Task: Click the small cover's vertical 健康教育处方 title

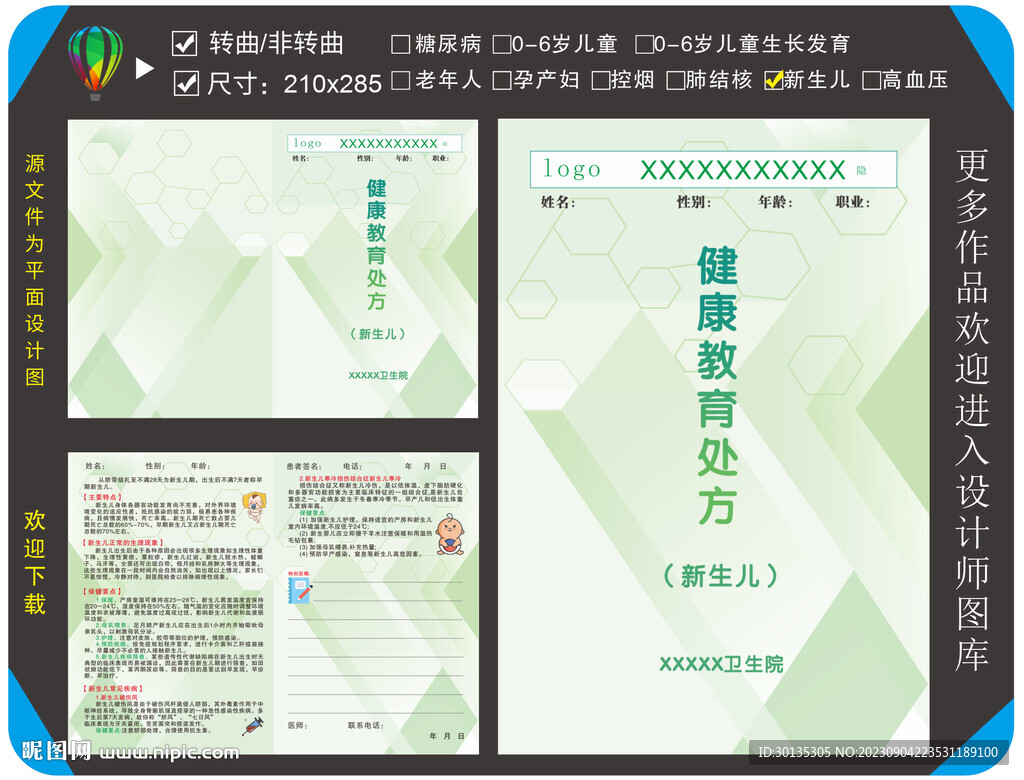Action: click(x=376, y=245)
